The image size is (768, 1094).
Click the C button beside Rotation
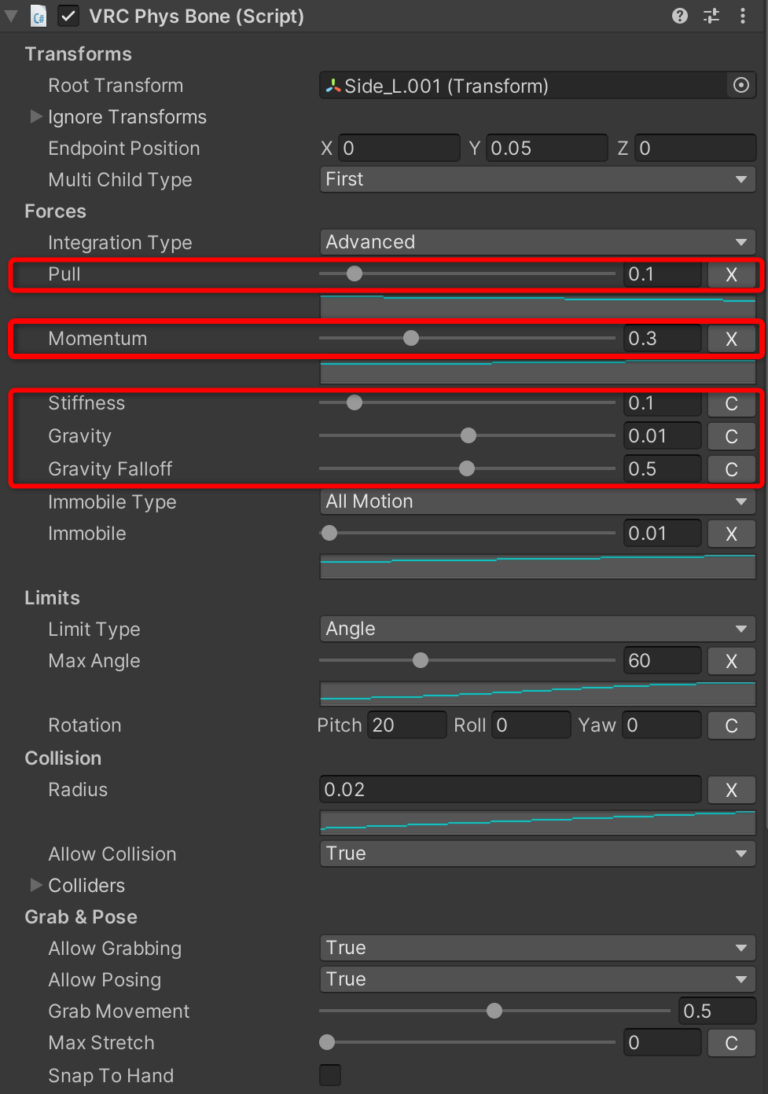click(731, 725)
